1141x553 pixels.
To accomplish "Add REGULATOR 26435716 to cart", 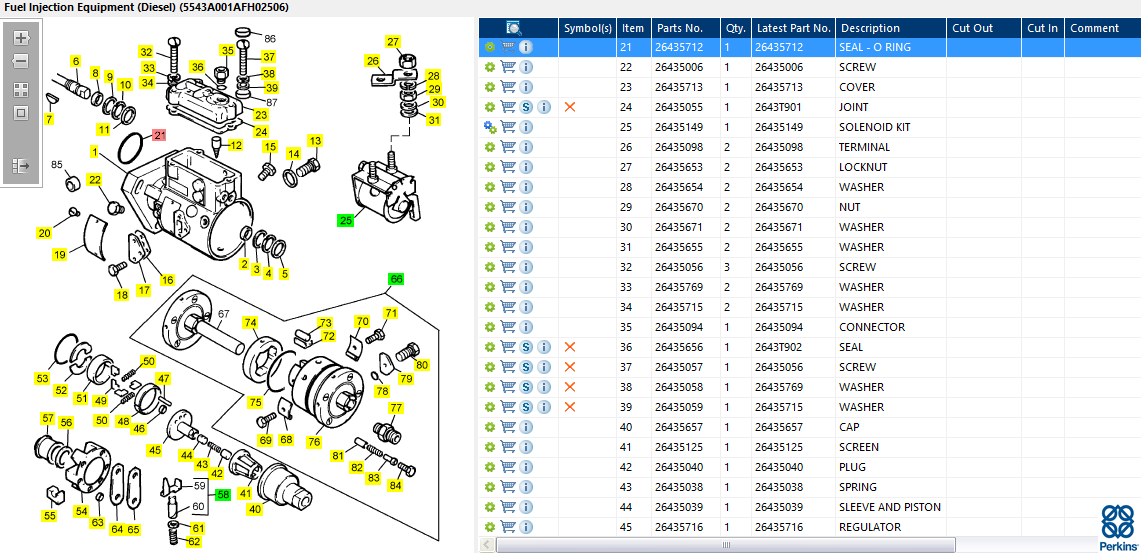I will pyautogui.click(x=508, y=528).
